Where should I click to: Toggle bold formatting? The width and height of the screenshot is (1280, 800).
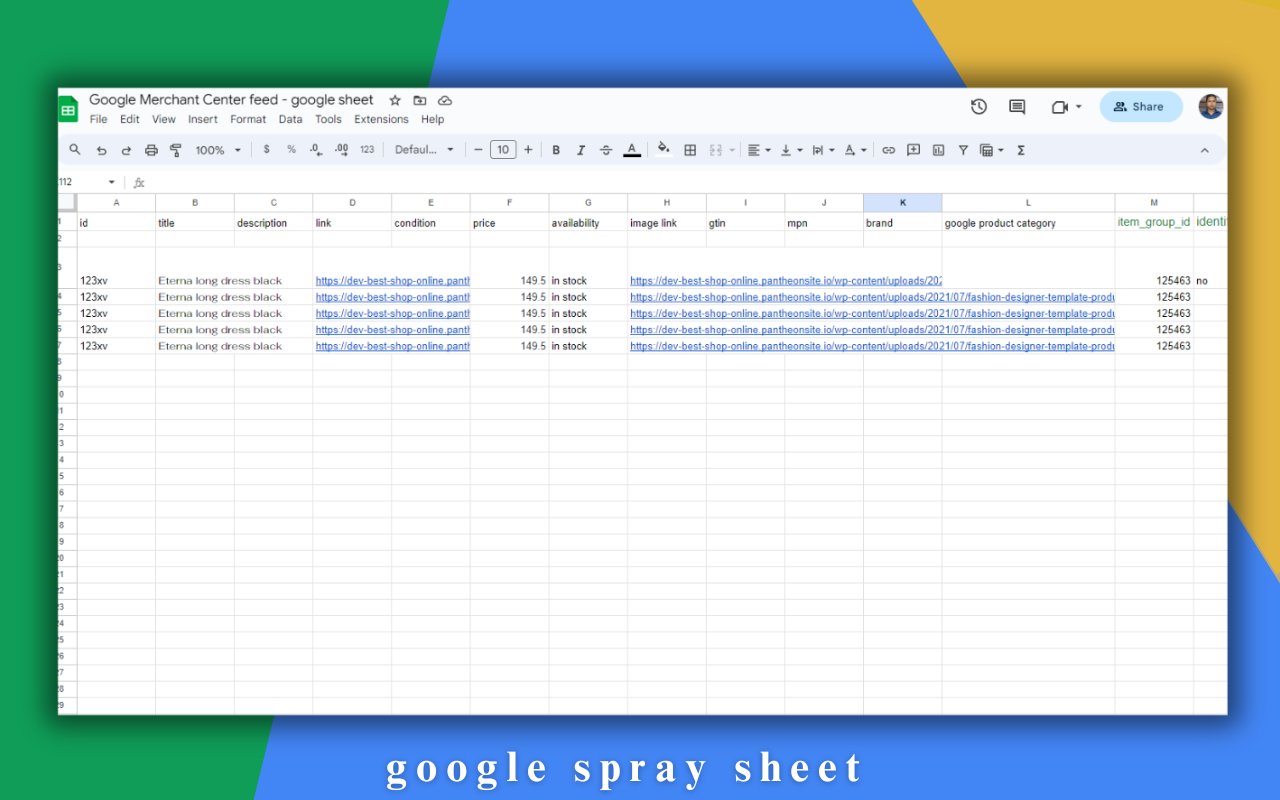tap(556, 150)
